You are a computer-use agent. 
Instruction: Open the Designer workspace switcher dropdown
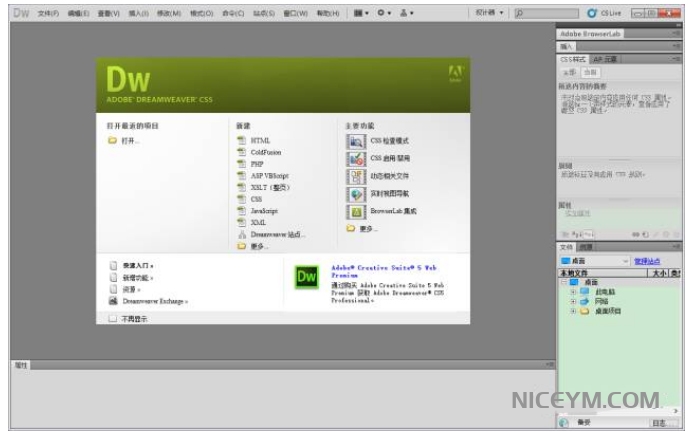489,13
